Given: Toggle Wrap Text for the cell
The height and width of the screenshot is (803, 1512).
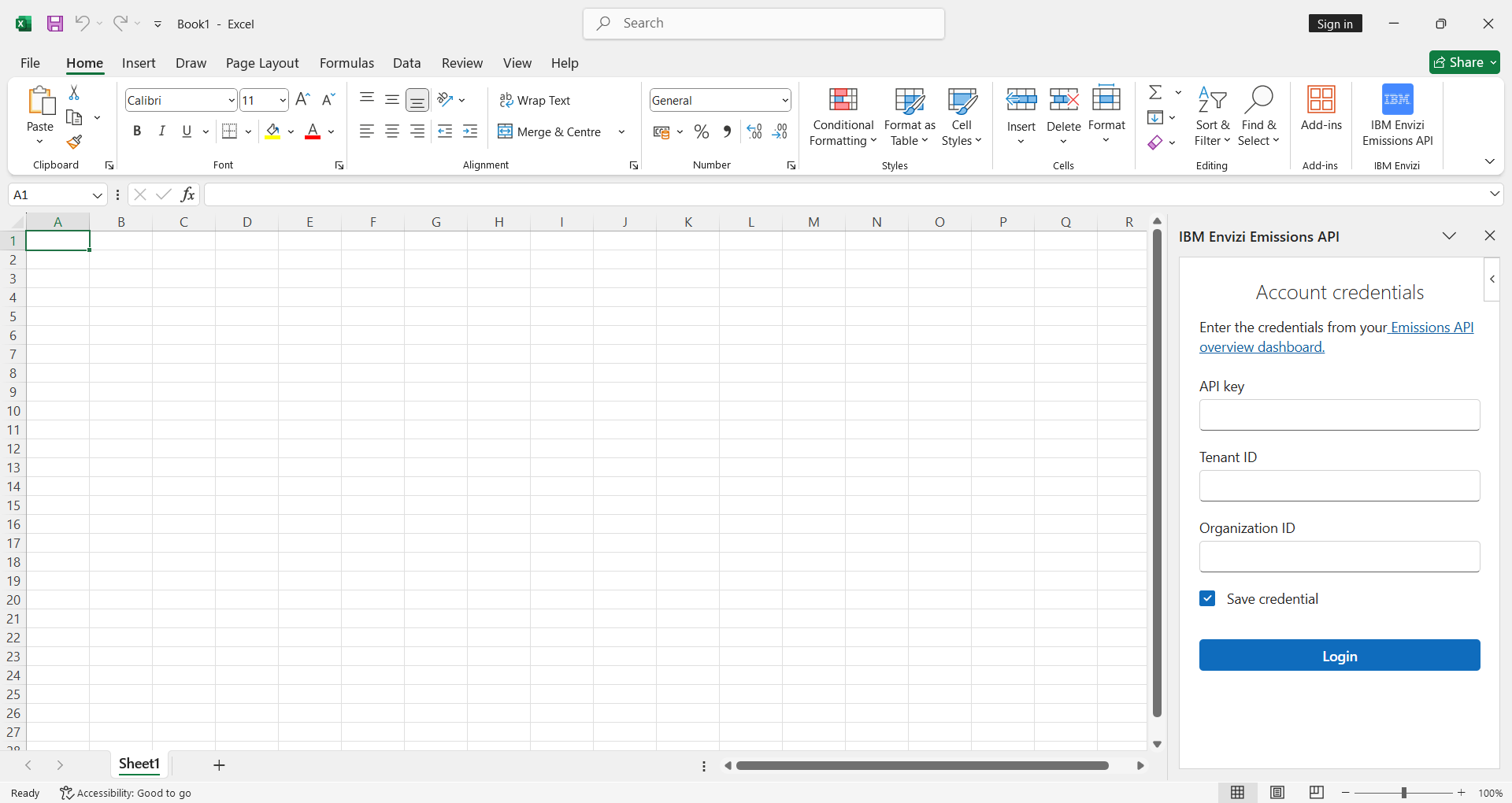Looking at the screenshot, I should tap(535, 100).
